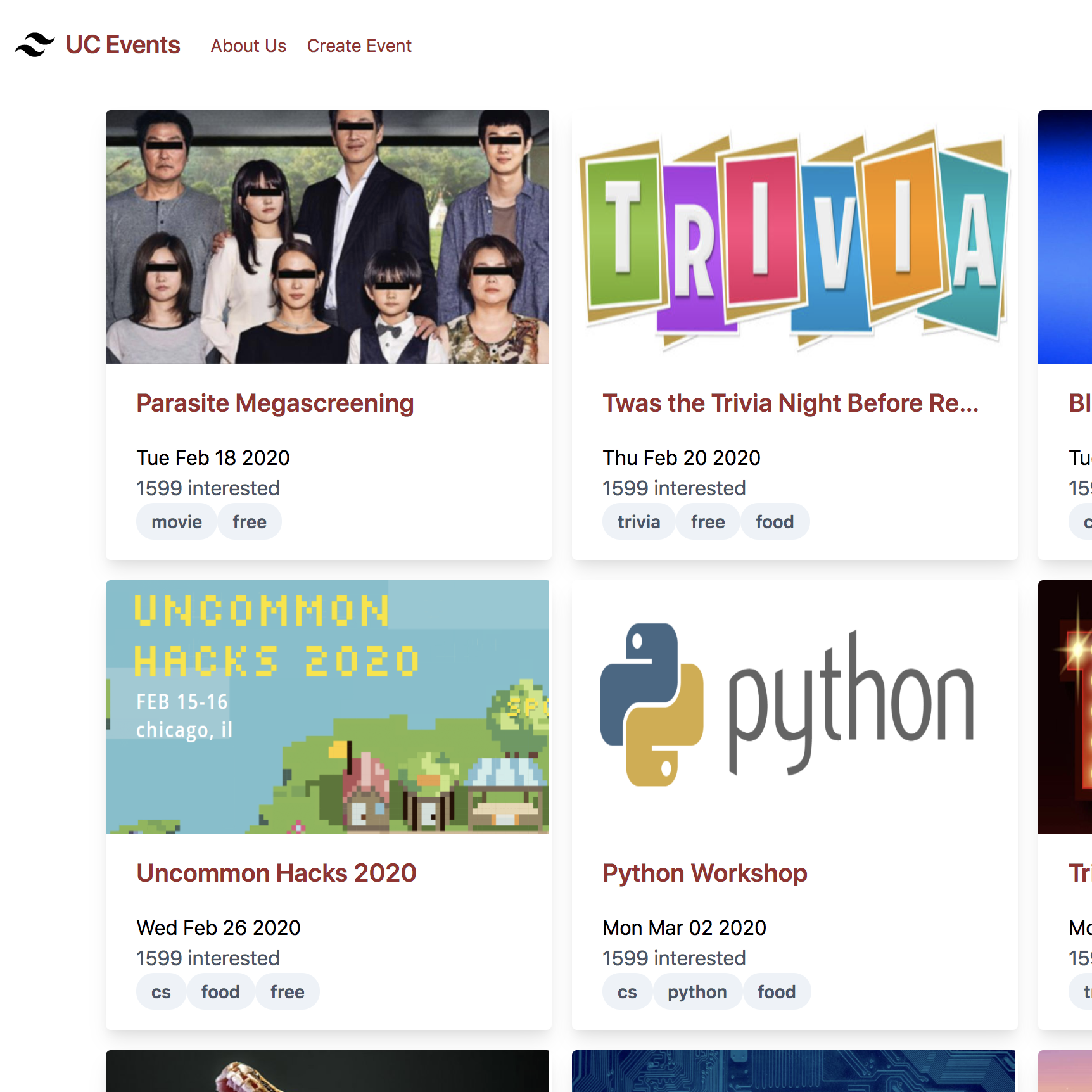Open the About Us page

pos(248,46)
